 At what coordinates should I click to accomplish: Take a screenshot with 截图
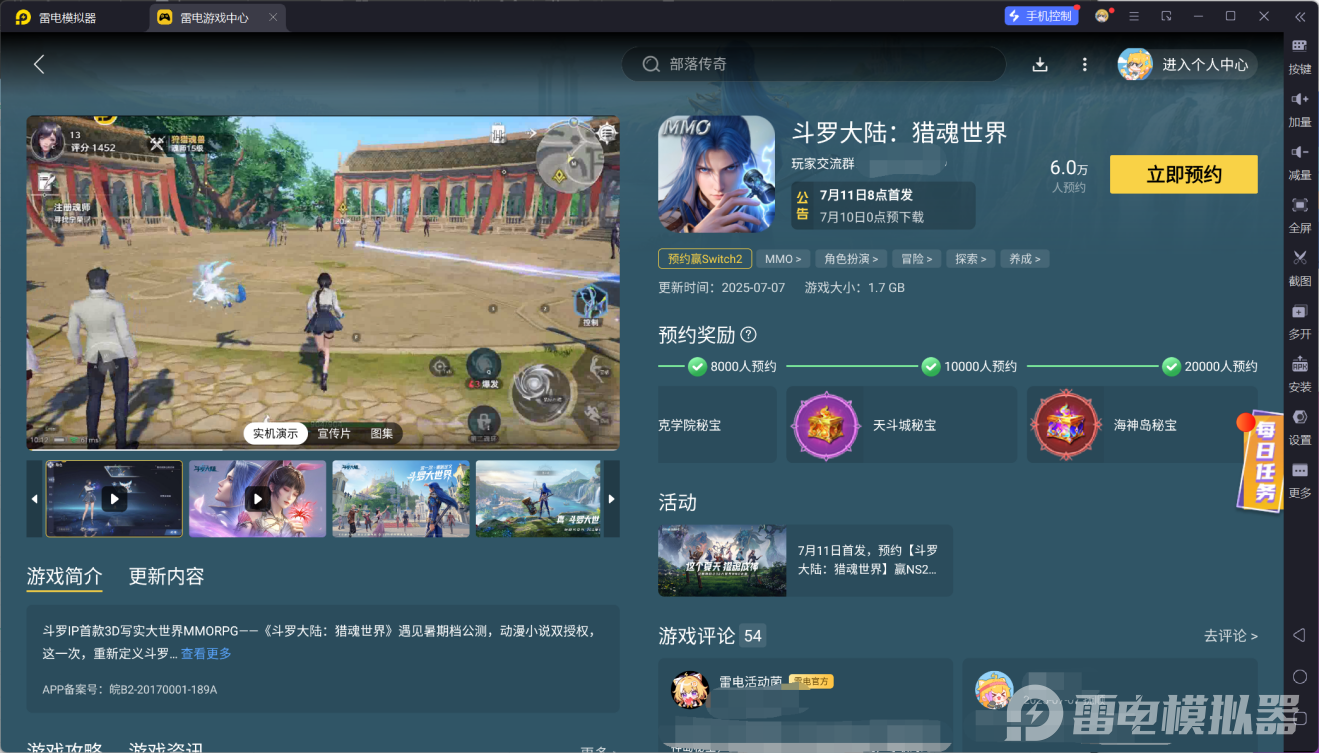pyautogui.click(x=1300, y=269)
